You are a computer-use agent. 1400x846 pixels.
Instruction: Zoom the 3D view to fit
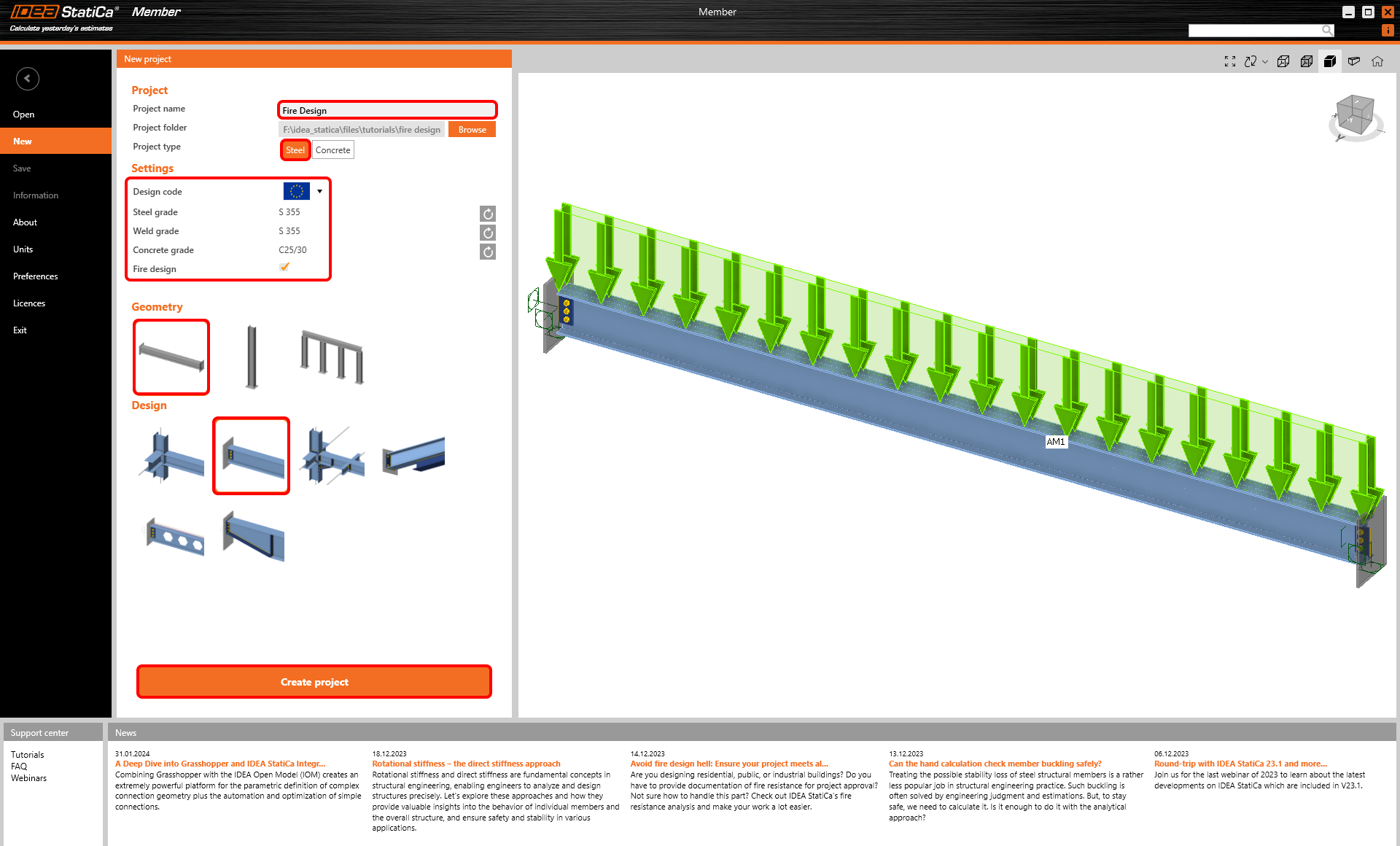click(x=1230, y=61)
